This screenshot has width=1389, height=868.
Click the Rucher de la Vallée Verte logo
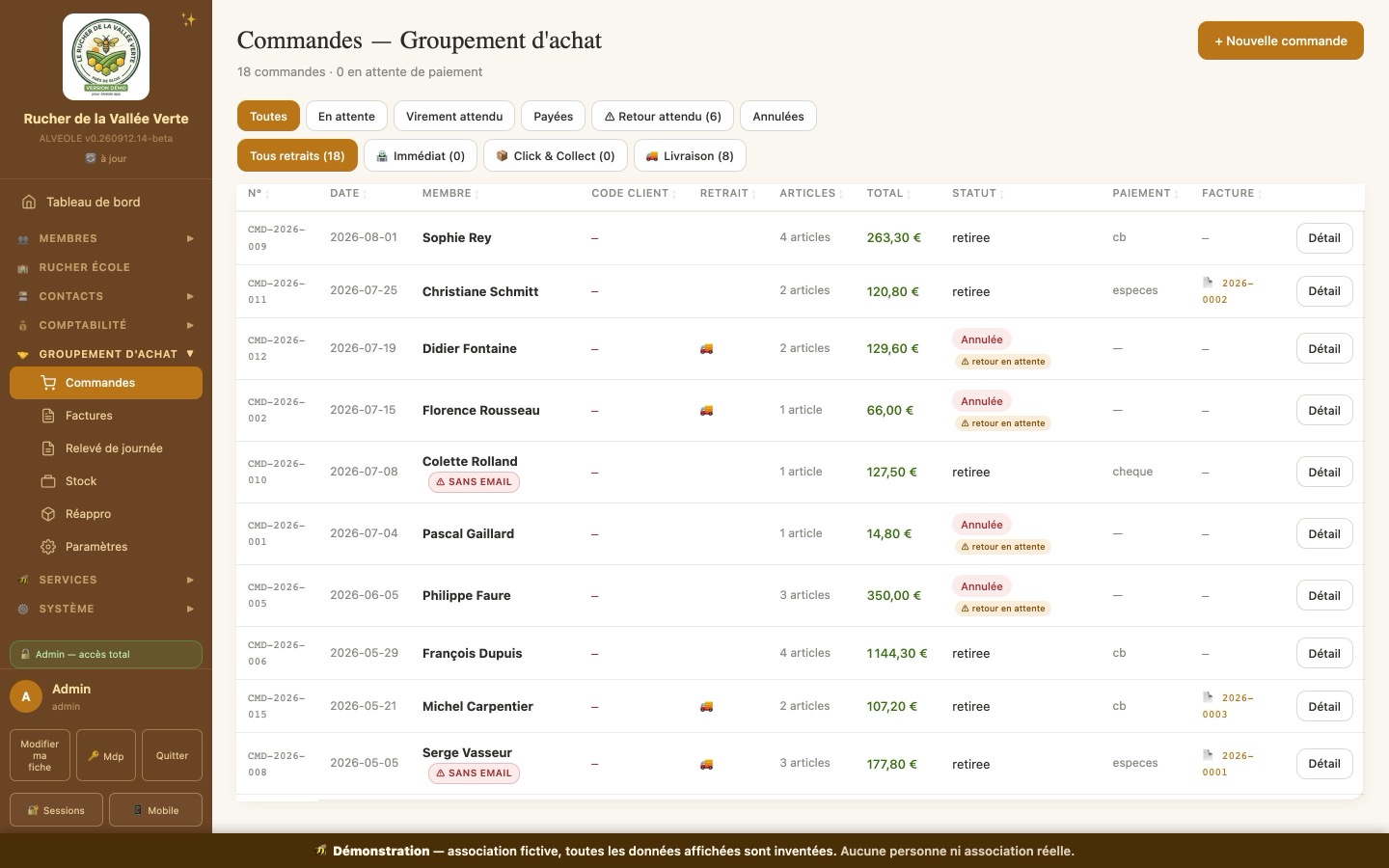106,57
